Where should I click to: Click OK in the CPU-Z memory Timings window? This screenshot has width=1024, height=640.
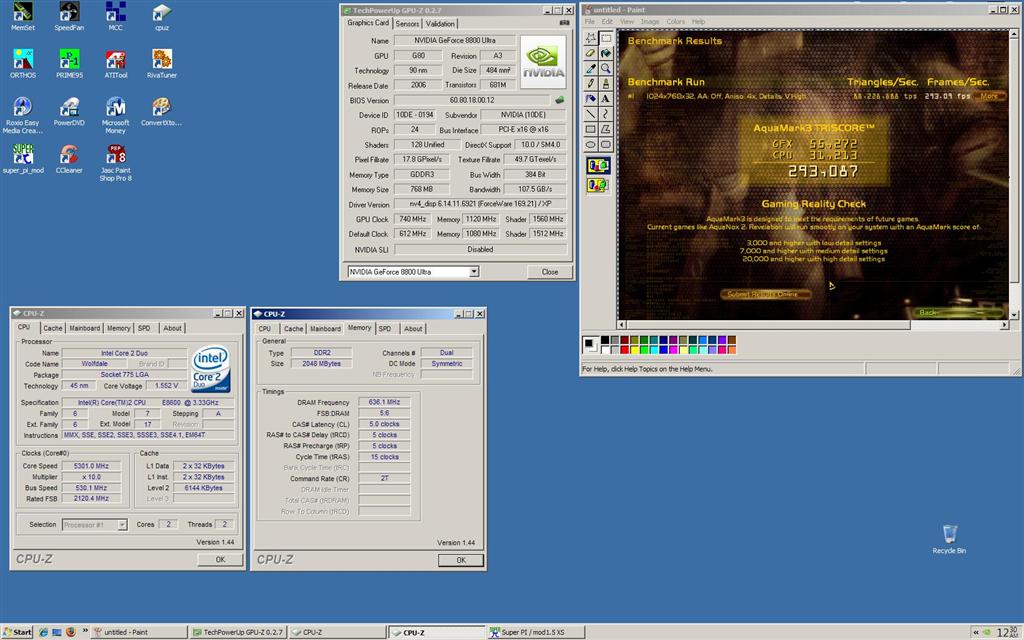tap(461, 560)
